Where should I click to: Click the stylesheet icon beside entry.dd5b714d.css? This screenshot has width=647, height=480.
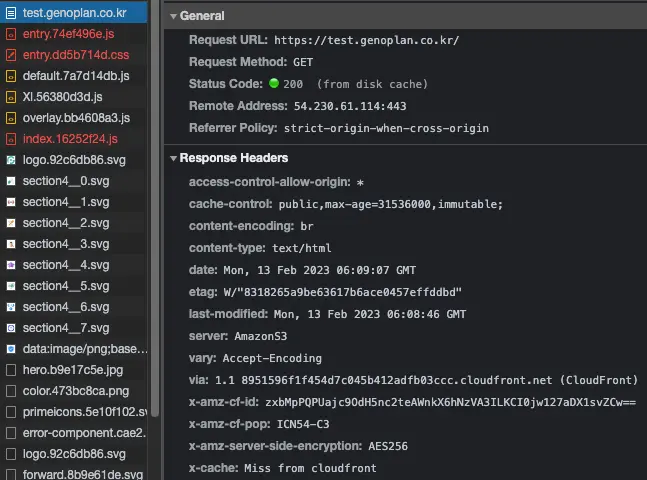coord(11,55)
